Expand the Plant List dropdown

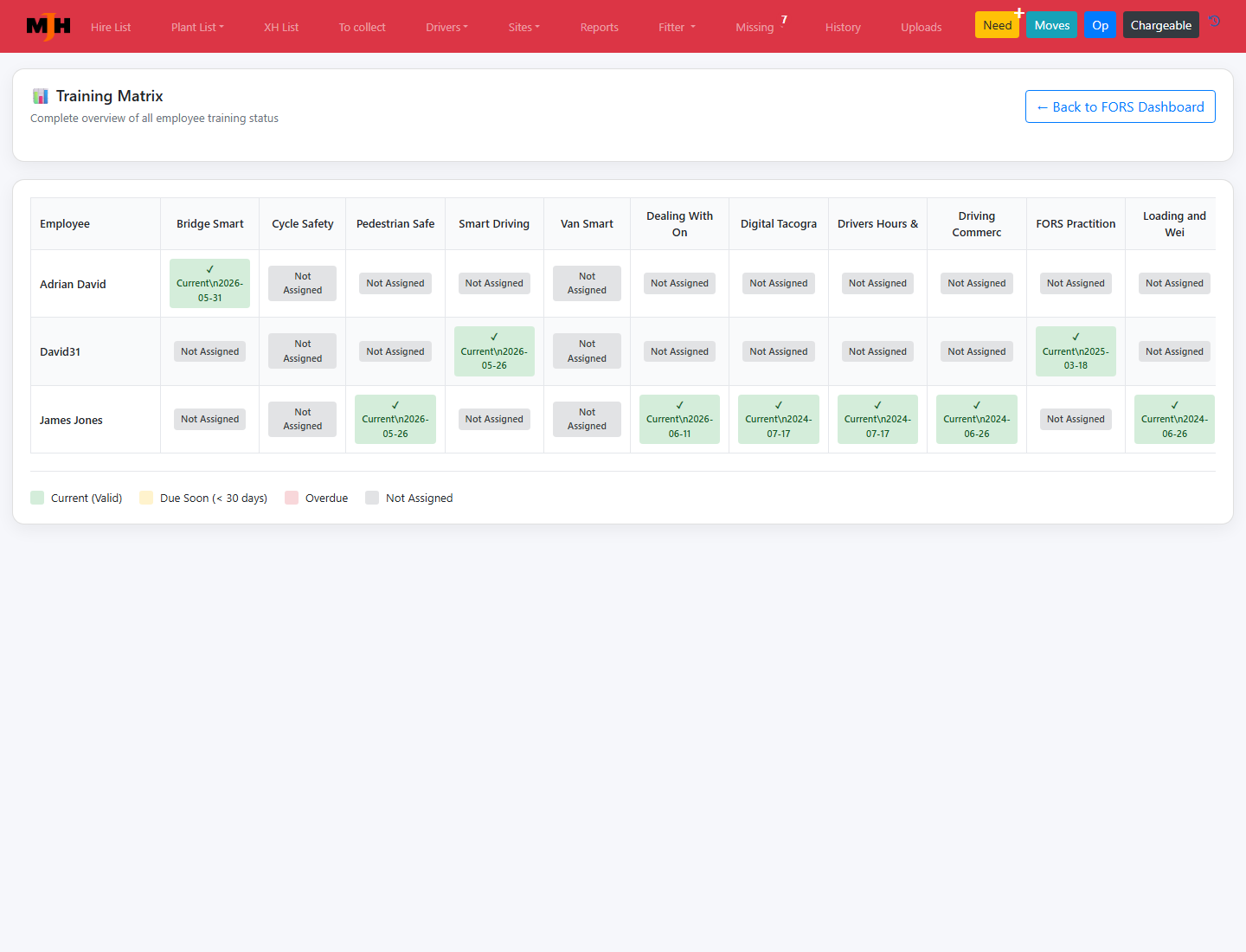point(197,27)
